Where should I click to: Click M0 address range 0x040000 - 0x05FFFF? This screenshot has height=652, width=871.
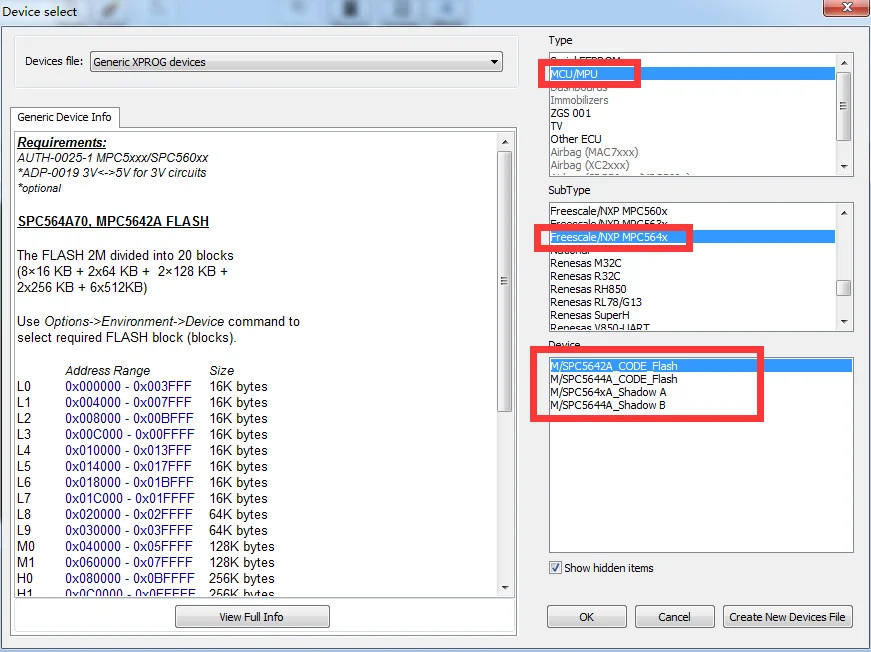129,546
